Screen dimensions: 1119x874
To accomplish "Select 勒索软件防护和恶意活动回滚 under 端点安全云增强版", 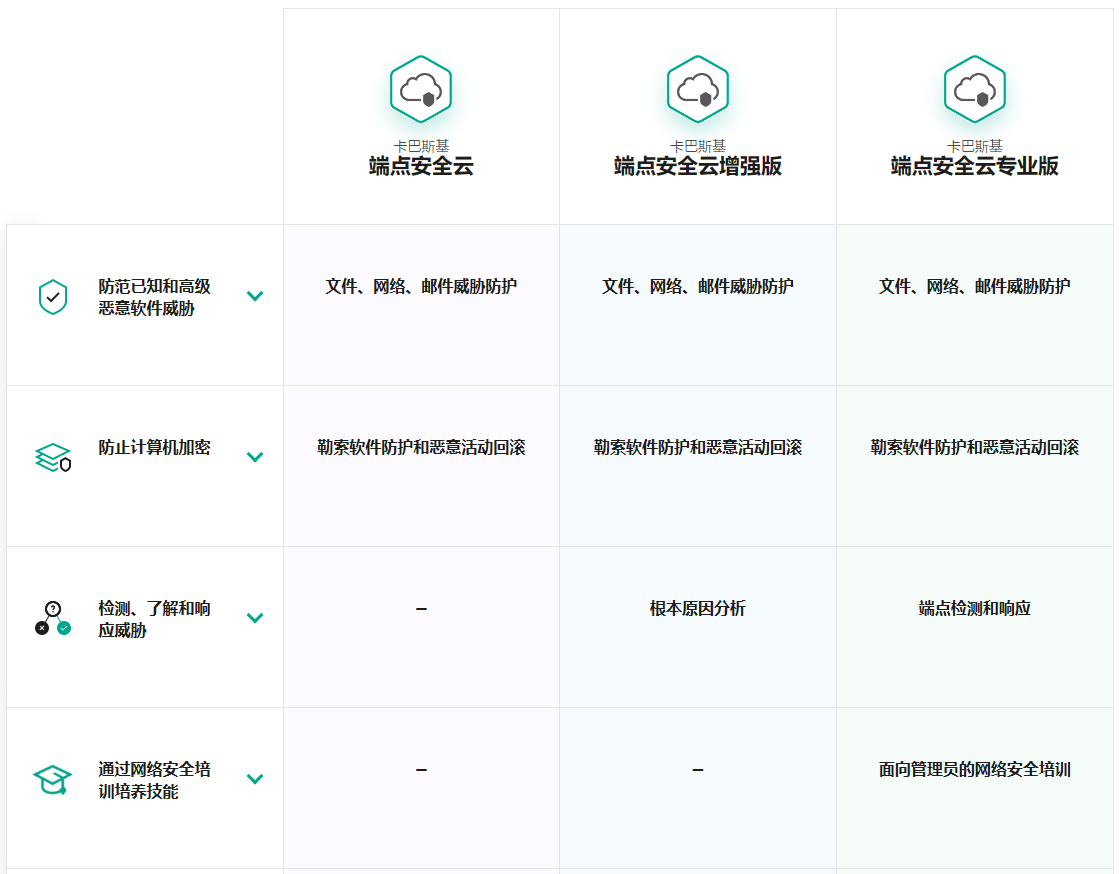I will (698, 447).
